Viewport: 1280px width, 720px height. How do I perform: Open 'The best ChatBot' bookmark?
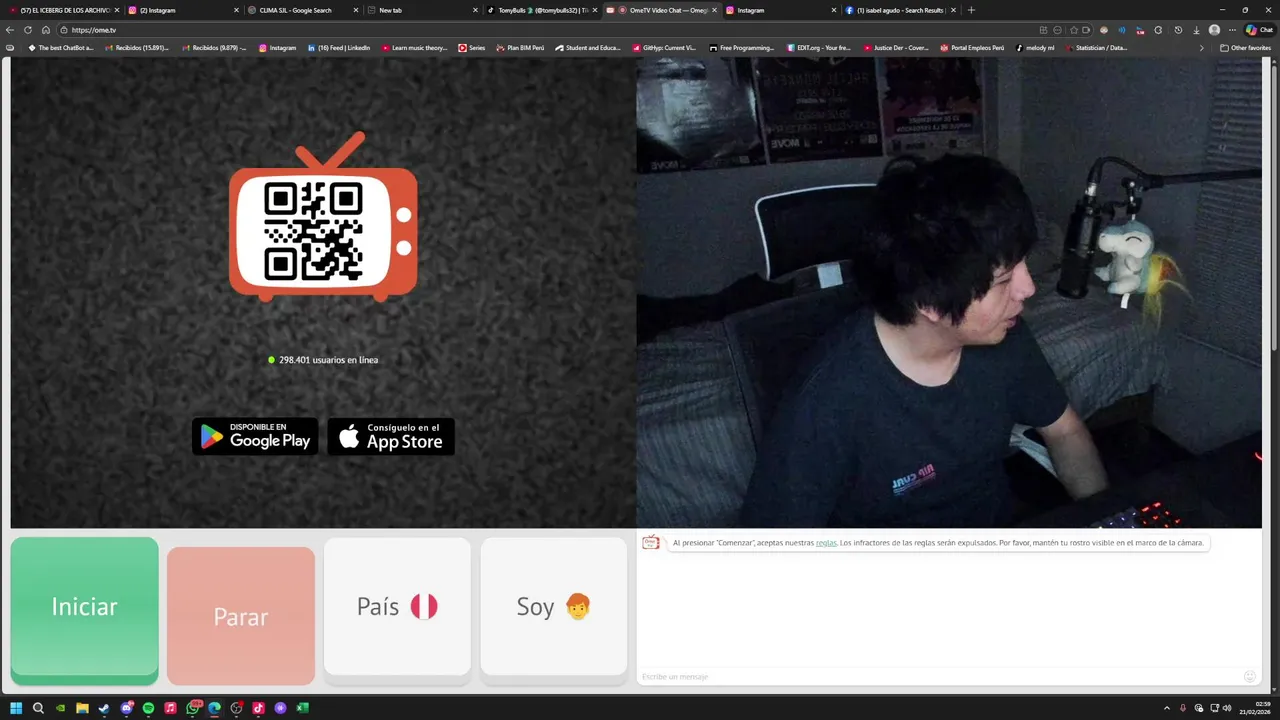[61, 48]
